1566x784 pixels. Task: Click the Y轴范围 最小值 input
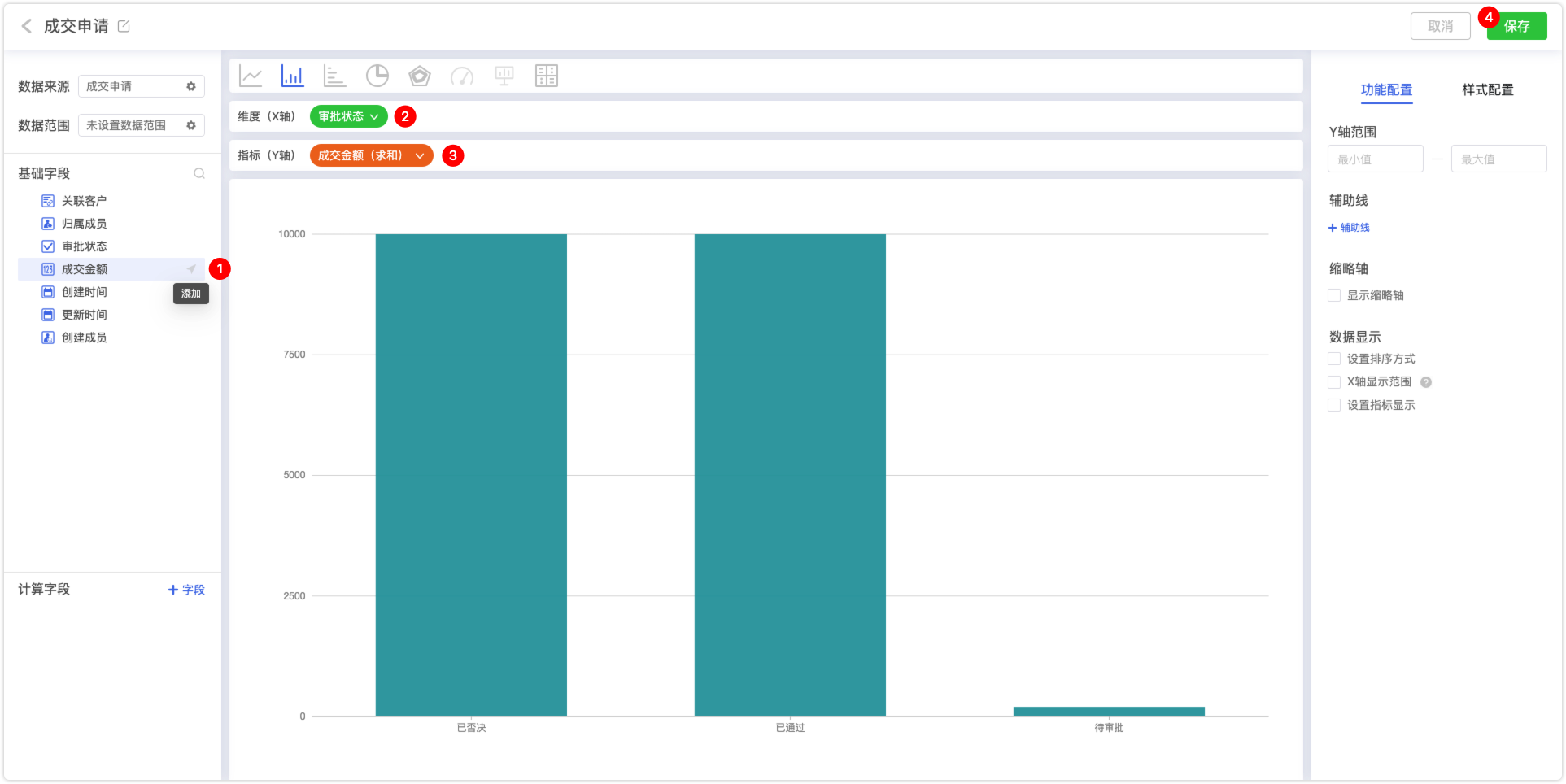point(1375,159)
